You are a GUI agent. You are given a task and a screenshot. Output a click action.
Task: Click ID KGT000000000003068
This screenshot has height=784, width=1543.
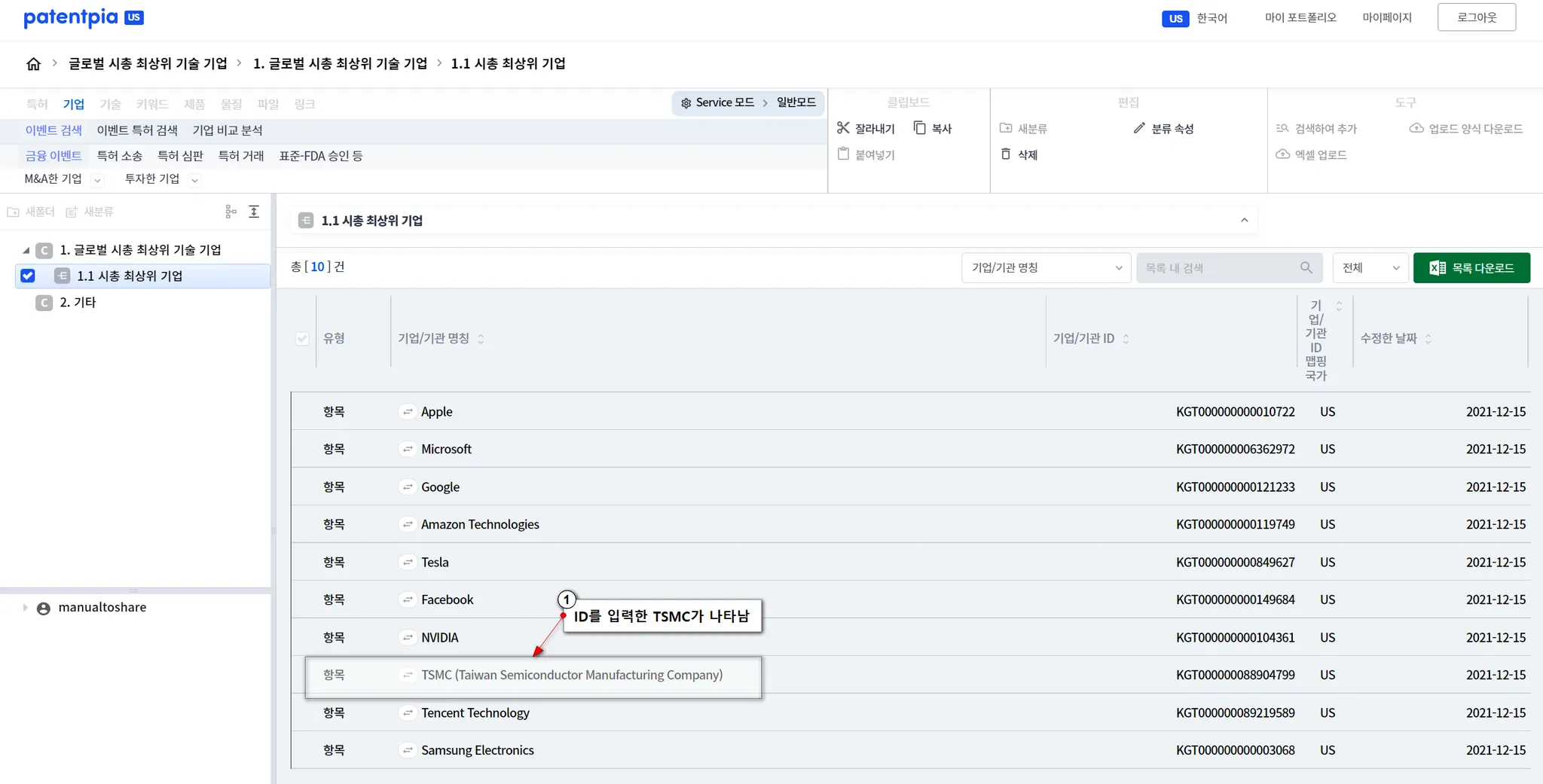1236,751
